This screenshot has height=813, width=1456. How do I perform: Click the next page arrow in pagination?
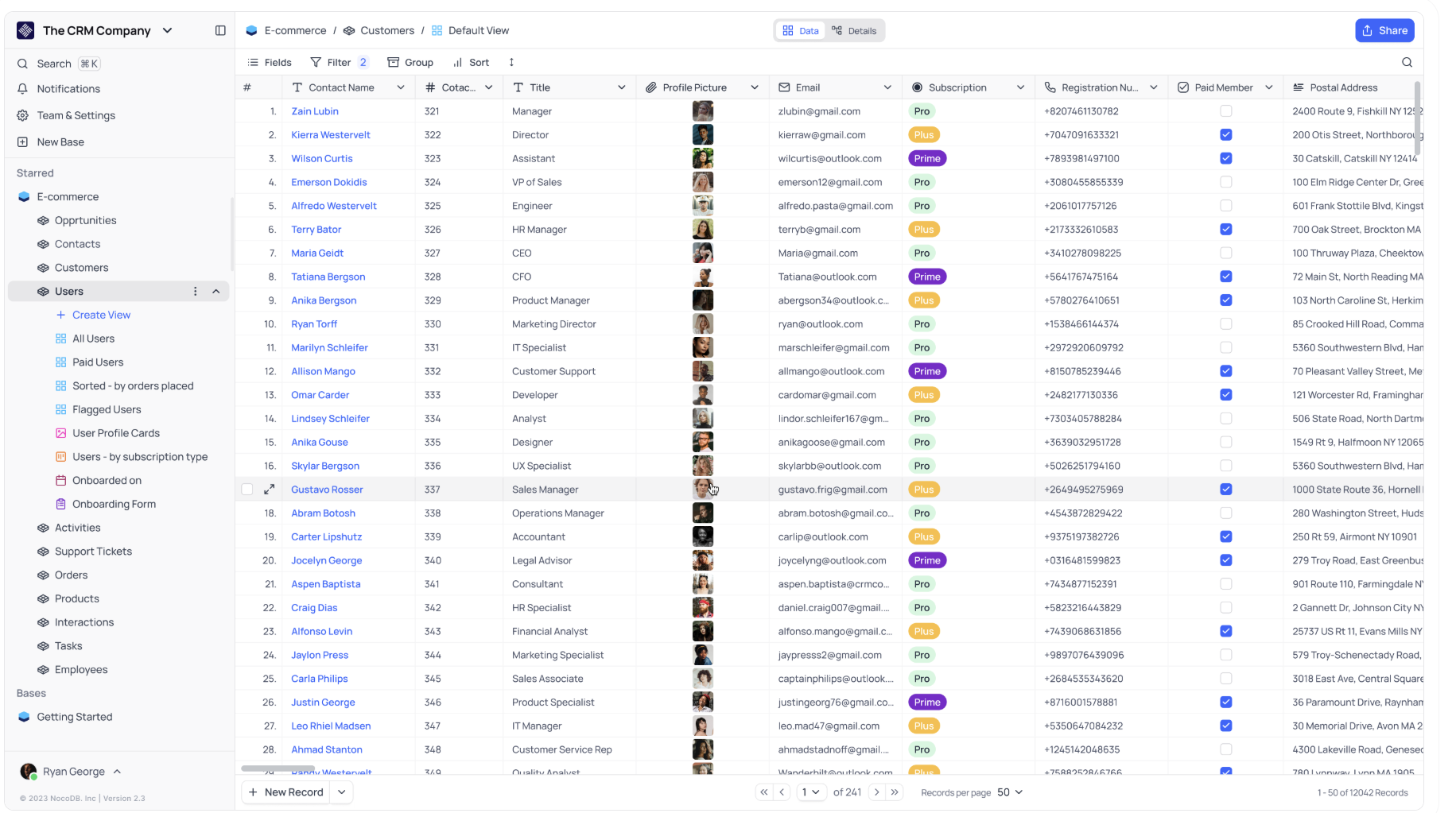pyautogui.click(x=877, y=792)
